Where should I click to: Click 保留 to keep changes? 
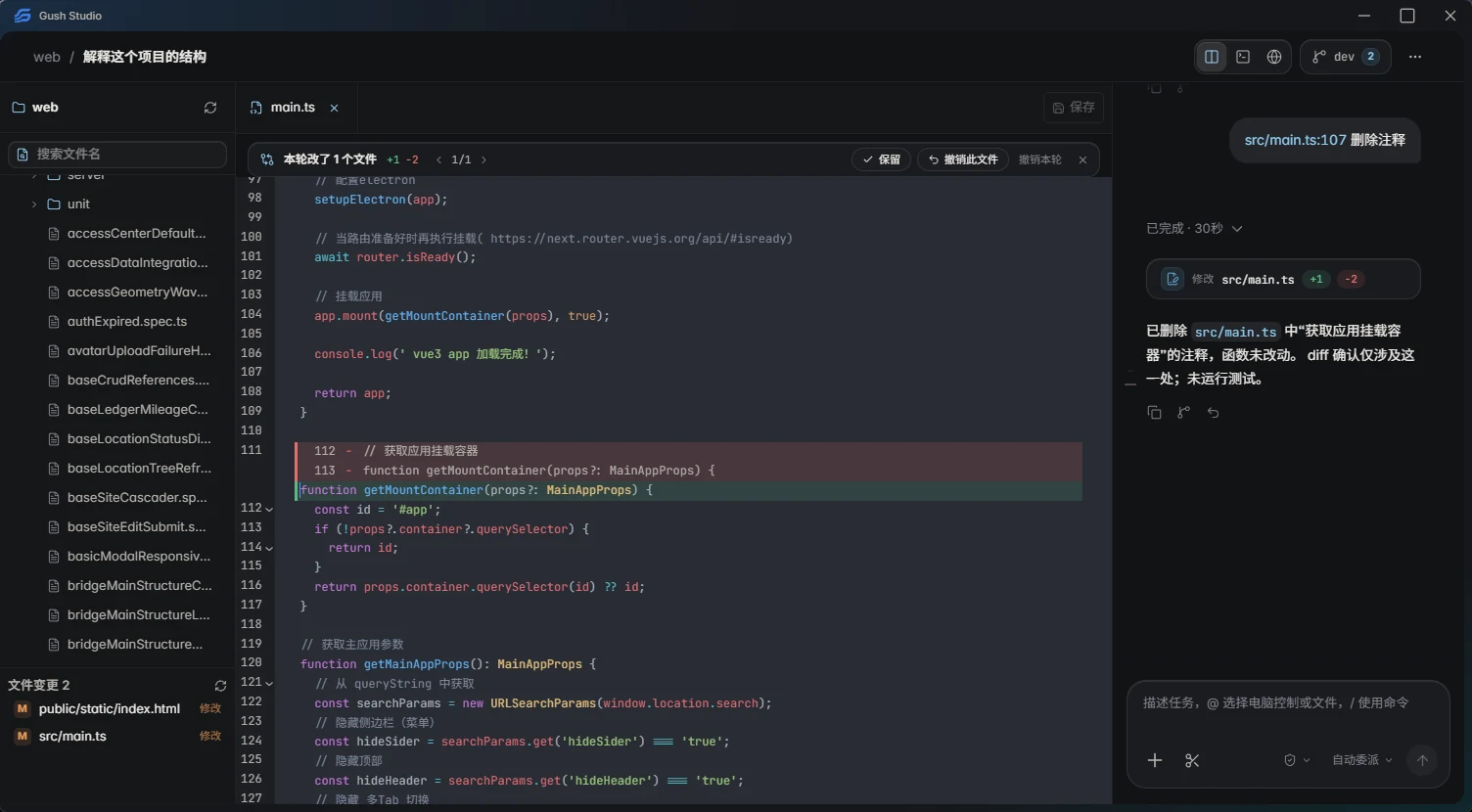(882, 159)
